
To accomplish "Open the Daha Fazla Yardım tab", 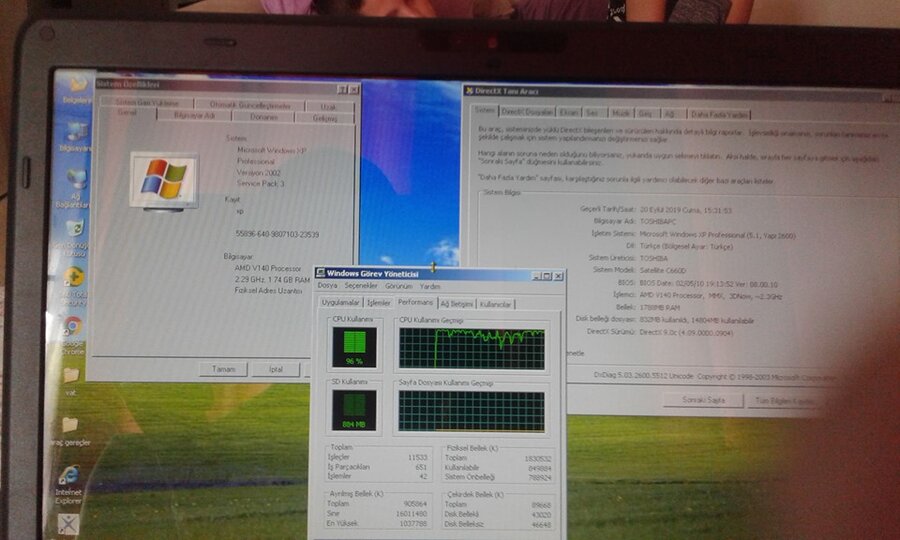I will (x=719, y=115).
